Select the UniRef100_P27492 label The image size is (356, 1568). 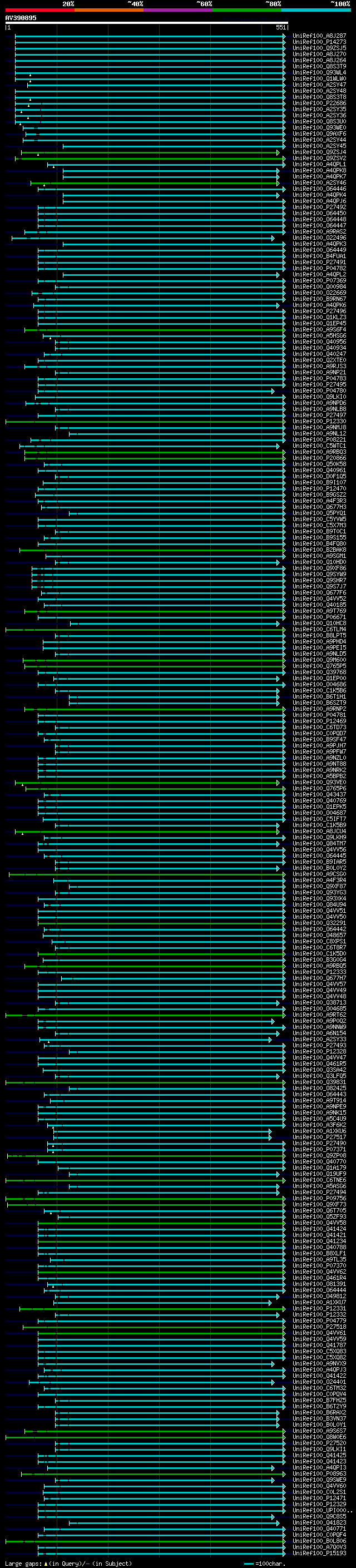click(319, 207)
